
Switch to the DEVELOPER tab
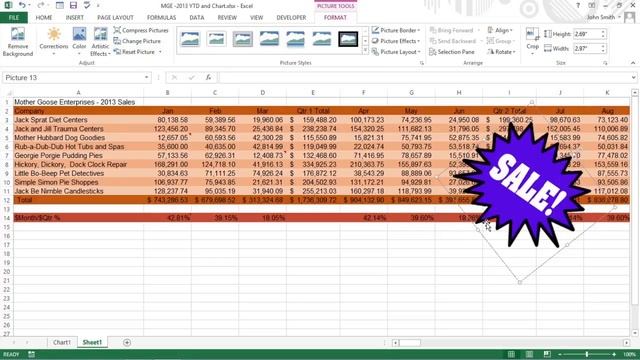tap(291, 18)
